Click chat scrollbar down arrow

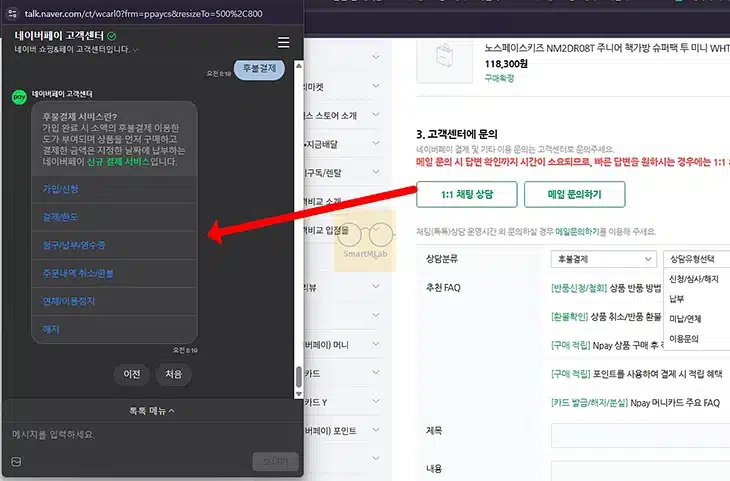(299, 394)
